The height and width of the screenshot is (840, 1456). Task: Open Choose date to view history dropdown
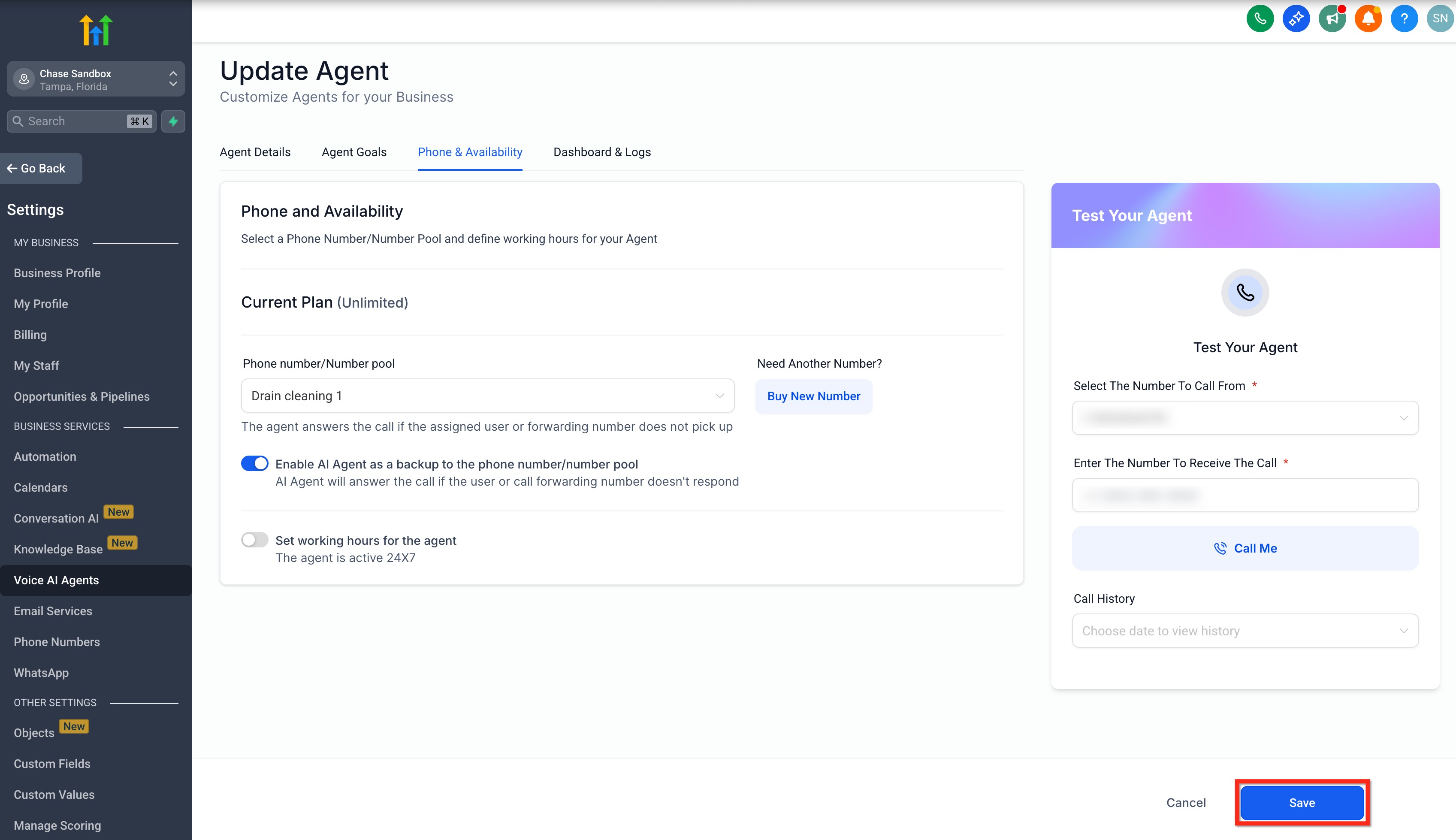[1245, 631]
